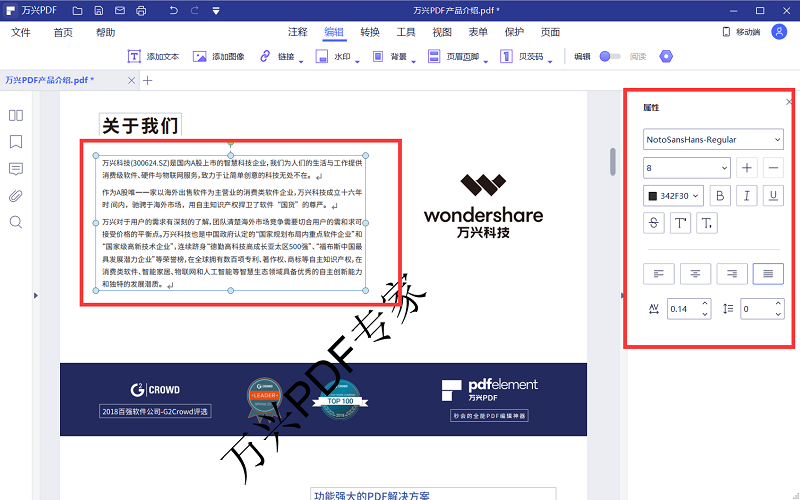The width and height of the screenshot is (800, 500).
Task: Open the page thumbnails panel
Action: 16,115
